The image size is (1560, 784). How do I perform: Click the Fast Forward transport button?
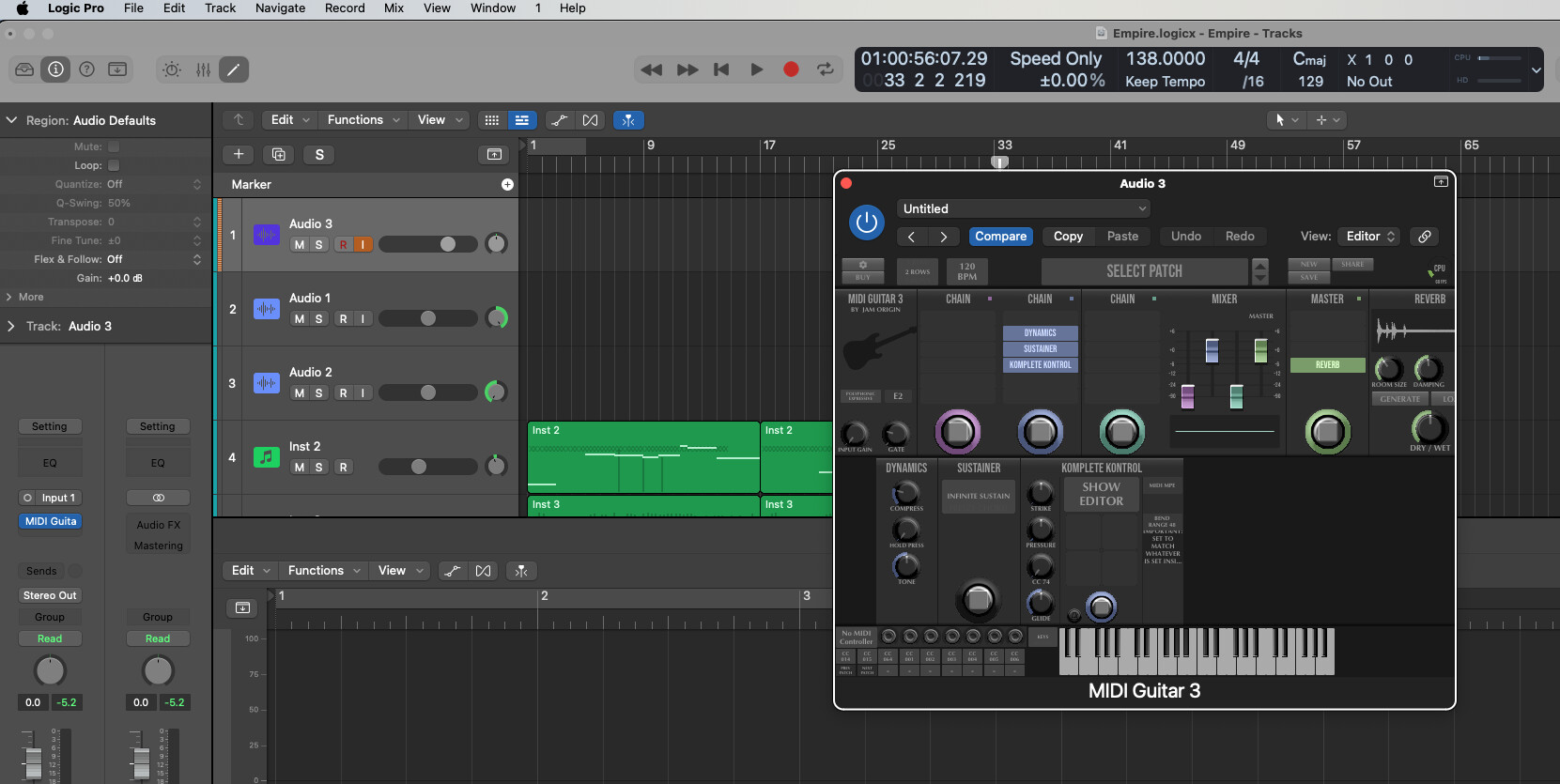coord(687,69)
